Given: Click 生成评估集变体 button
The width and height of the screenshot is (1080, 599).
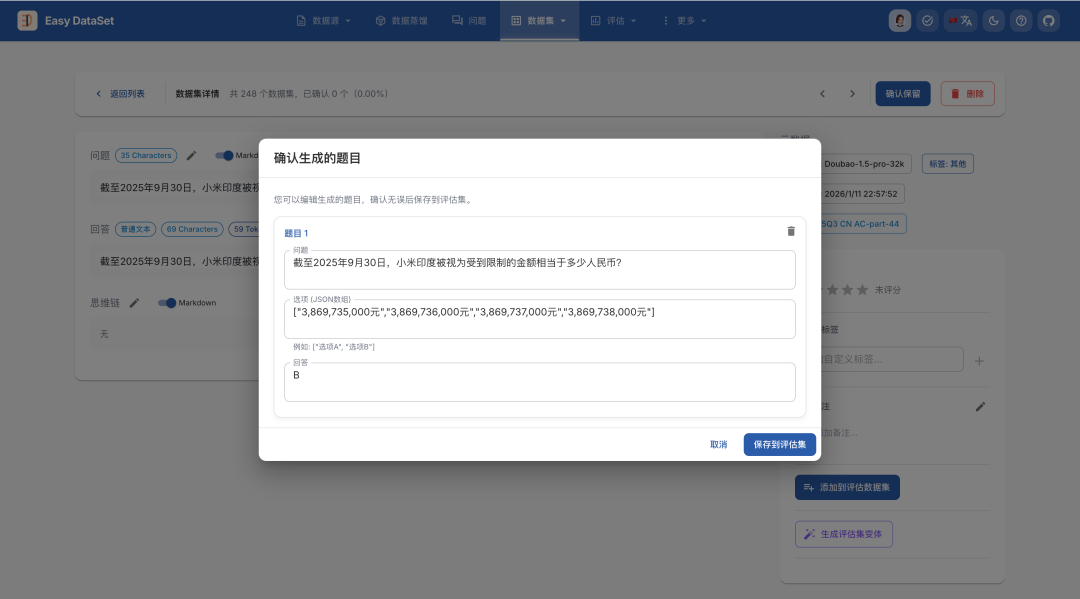Looking at the screenshot, I should click(x=844, y=534).
